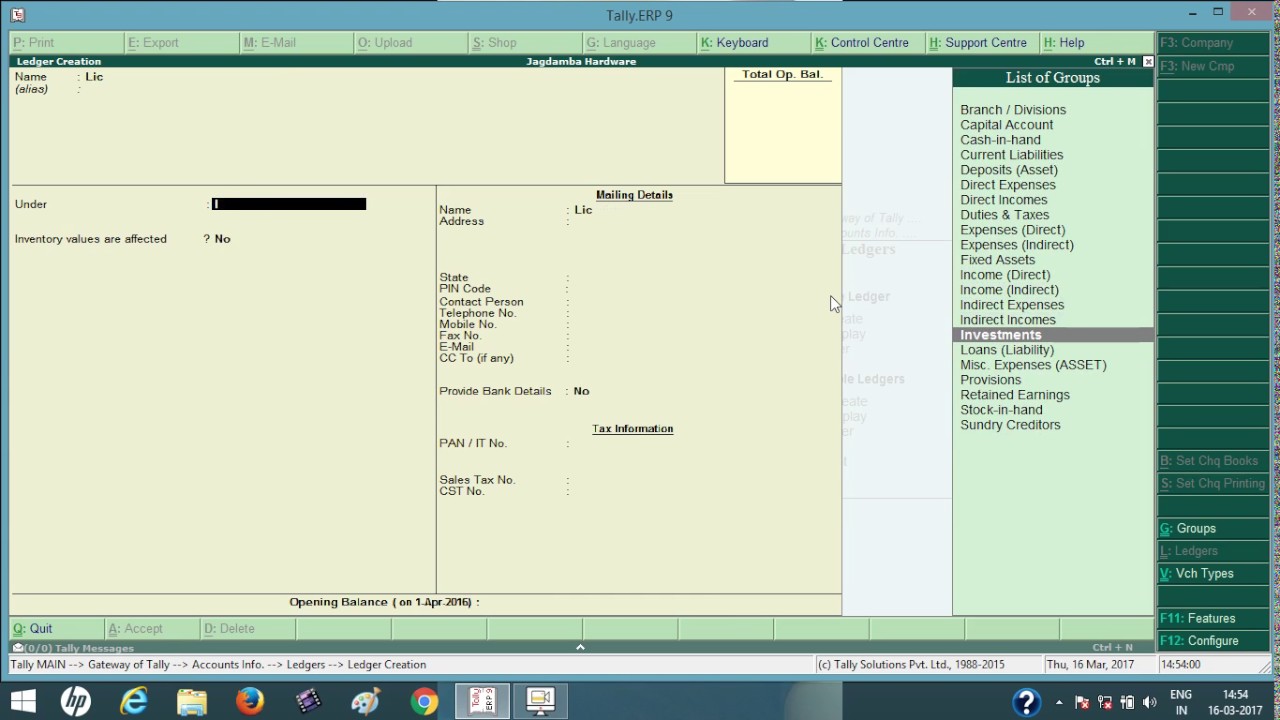Select Branch / Divisions group
The image size is (1280, 720).
(x=1013, y=110)
